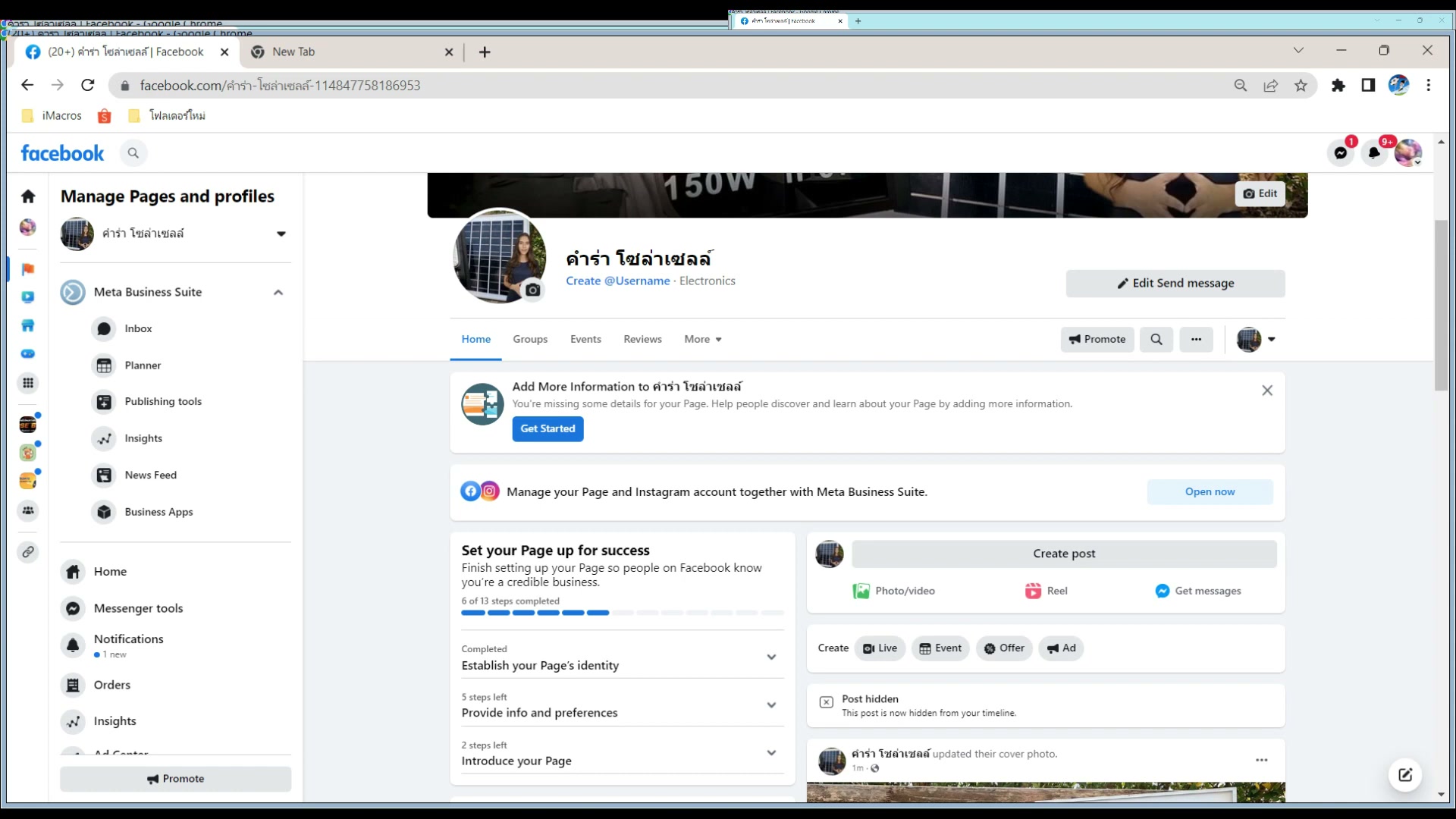
Task: Click the Facebook search magnifier icon
Action: (x=133, y=153)
